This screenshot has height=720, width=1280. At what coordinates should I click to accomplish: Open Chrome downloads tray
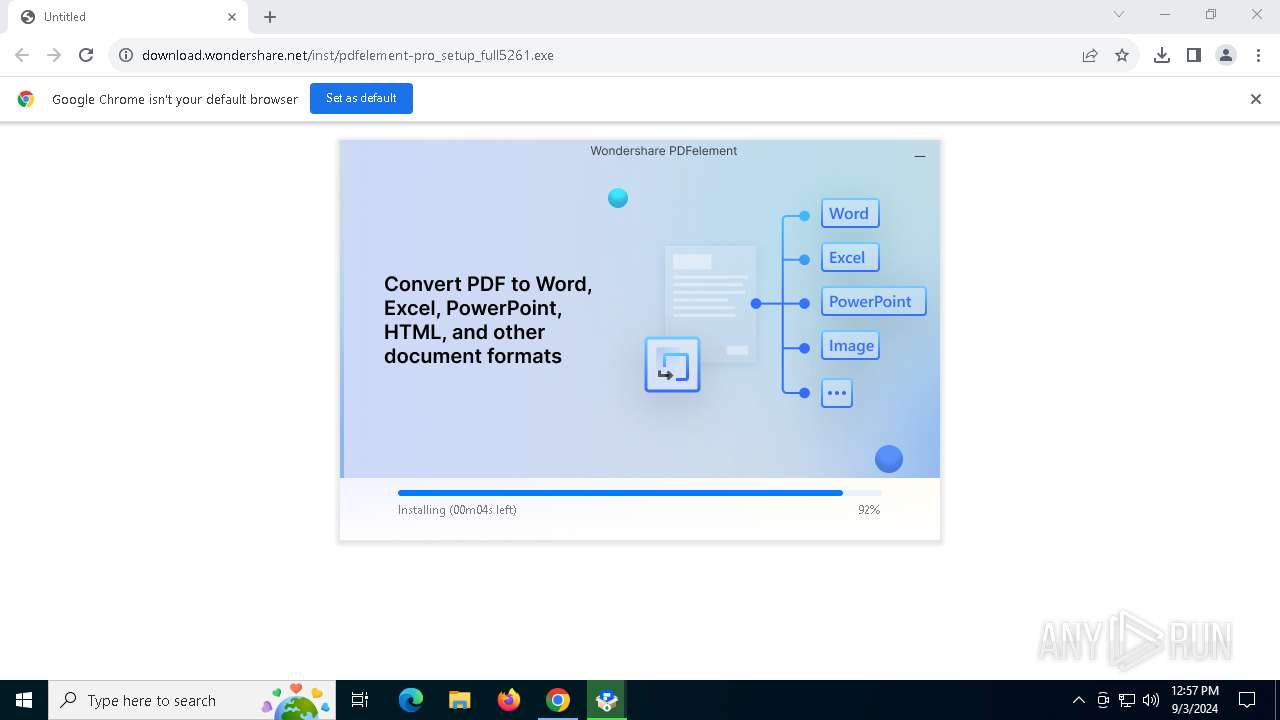[x=1162, y=55]
